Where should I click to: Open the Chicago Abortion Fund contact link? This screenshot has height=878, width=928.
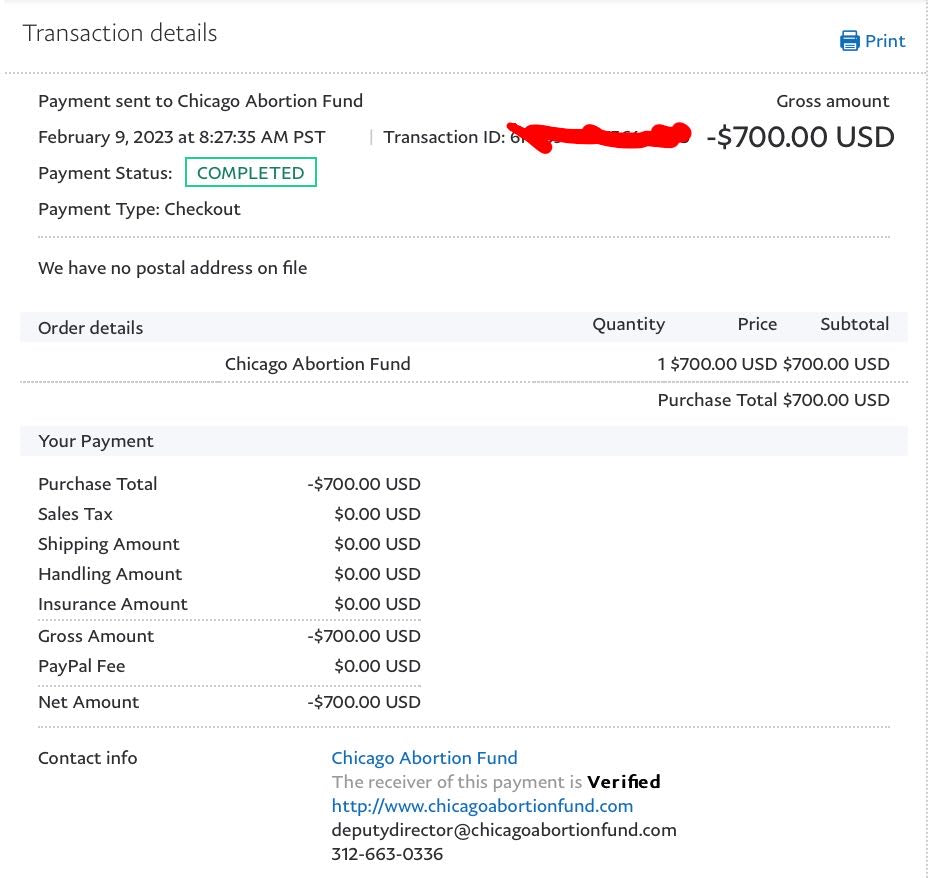point(424,758)
